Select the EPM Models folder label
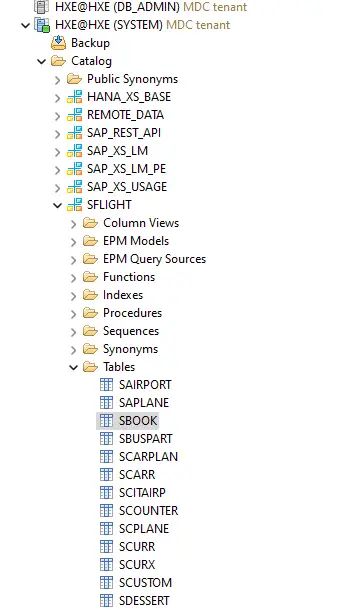The height and width of the screenshot is (610, 361). (x=136, y=241)
